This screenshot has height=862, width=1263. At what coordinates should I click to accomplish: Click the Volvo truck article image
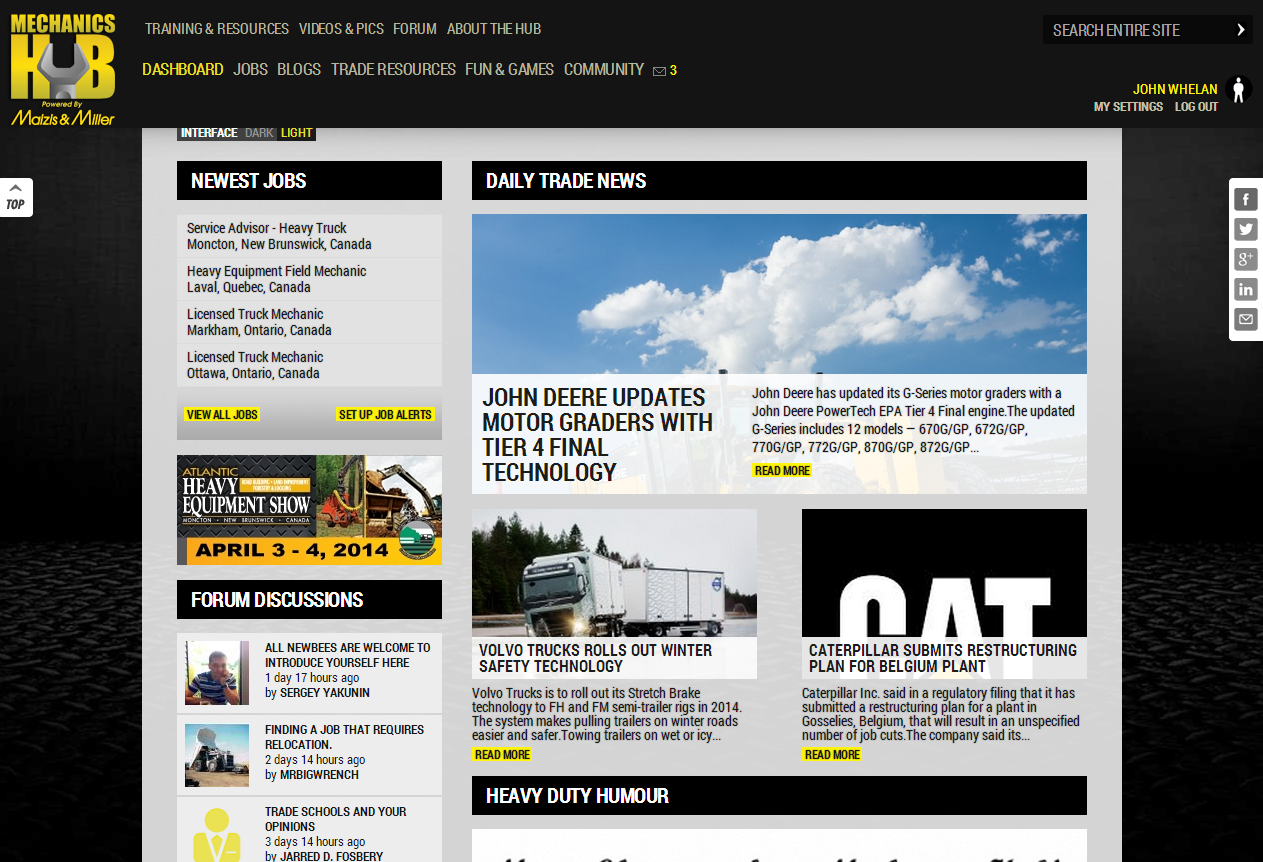click(x=614, y=573)
